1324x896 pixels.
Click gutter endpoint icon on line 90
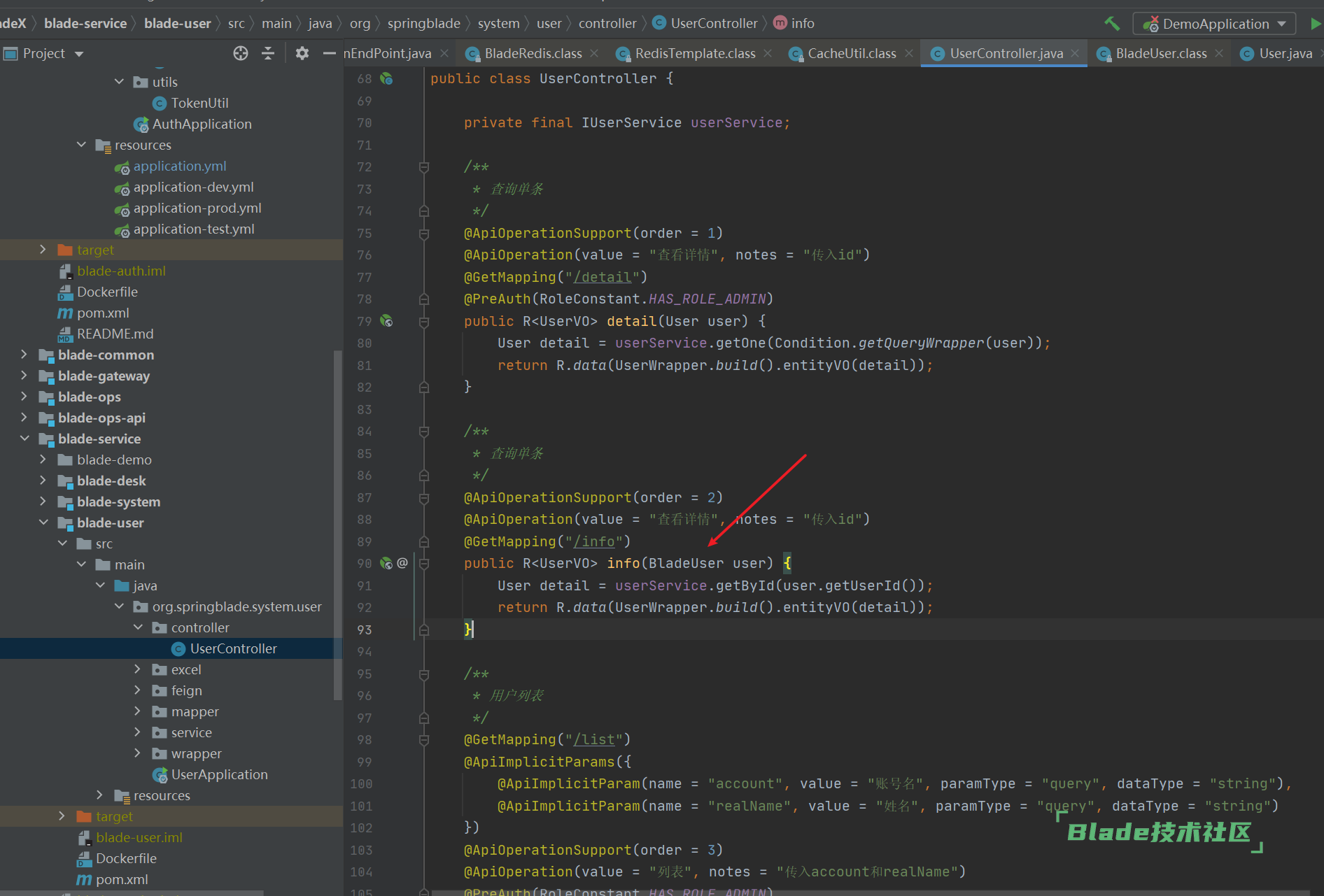click(x=386, y=563)
